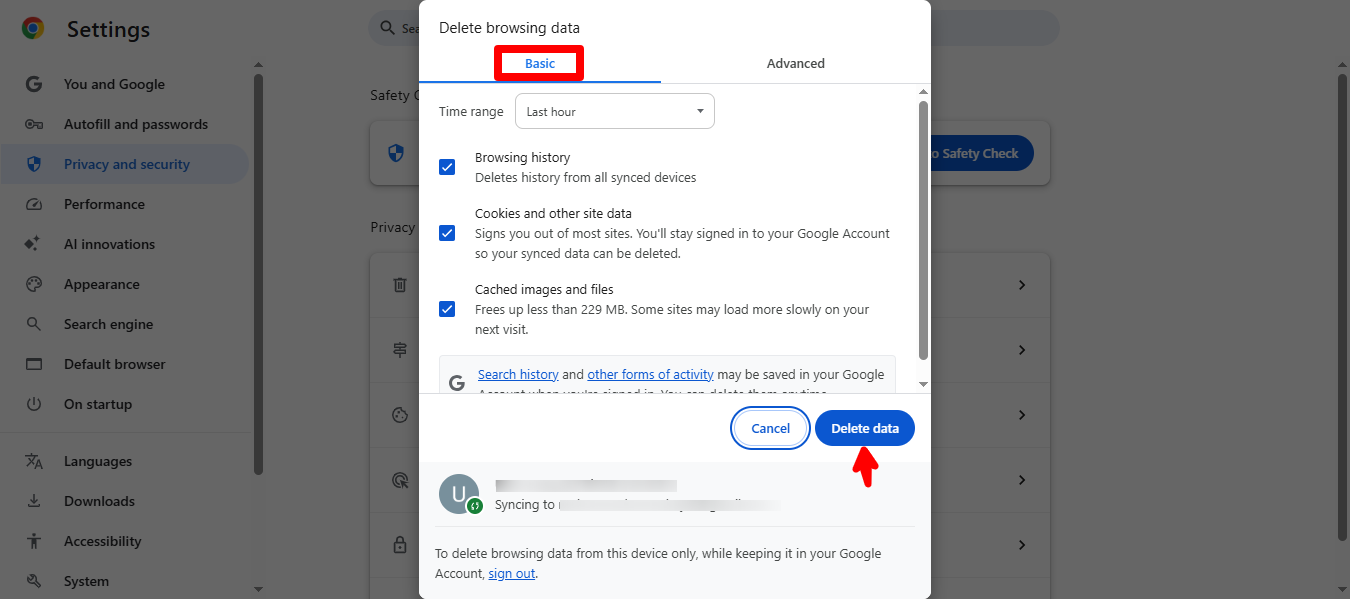The image size is (1350, 599).
Task: Toggle Cookies and other site data checkbox
Action: tap(447, 233)
